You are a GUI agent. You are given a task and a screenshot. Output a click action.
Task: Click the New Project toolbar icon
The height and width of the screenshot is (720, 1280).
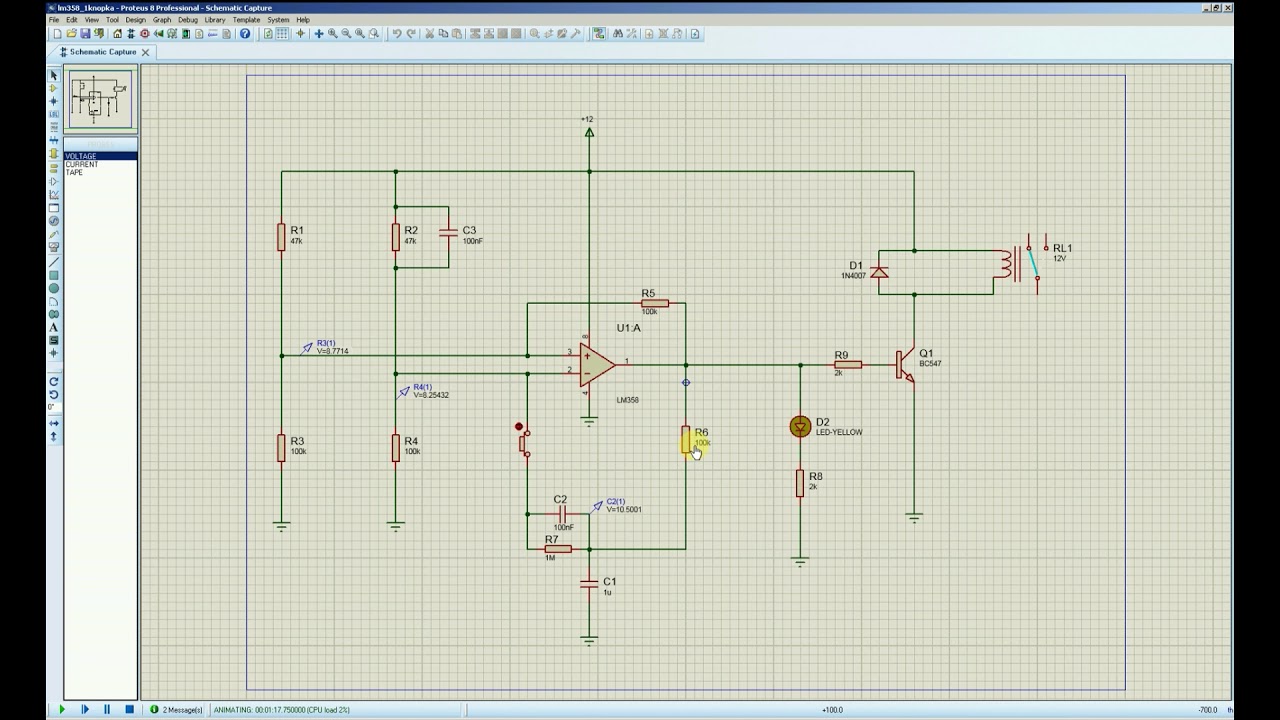pyautogui.click(x=57, y=33)
